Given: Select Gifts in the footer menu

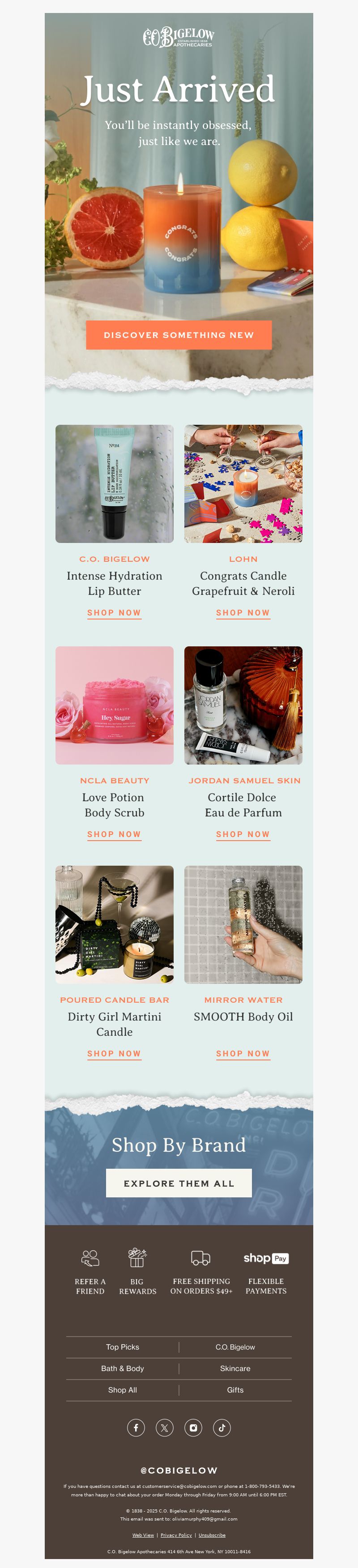Looking at the screenshot, I should click(x=235, y=1390).
